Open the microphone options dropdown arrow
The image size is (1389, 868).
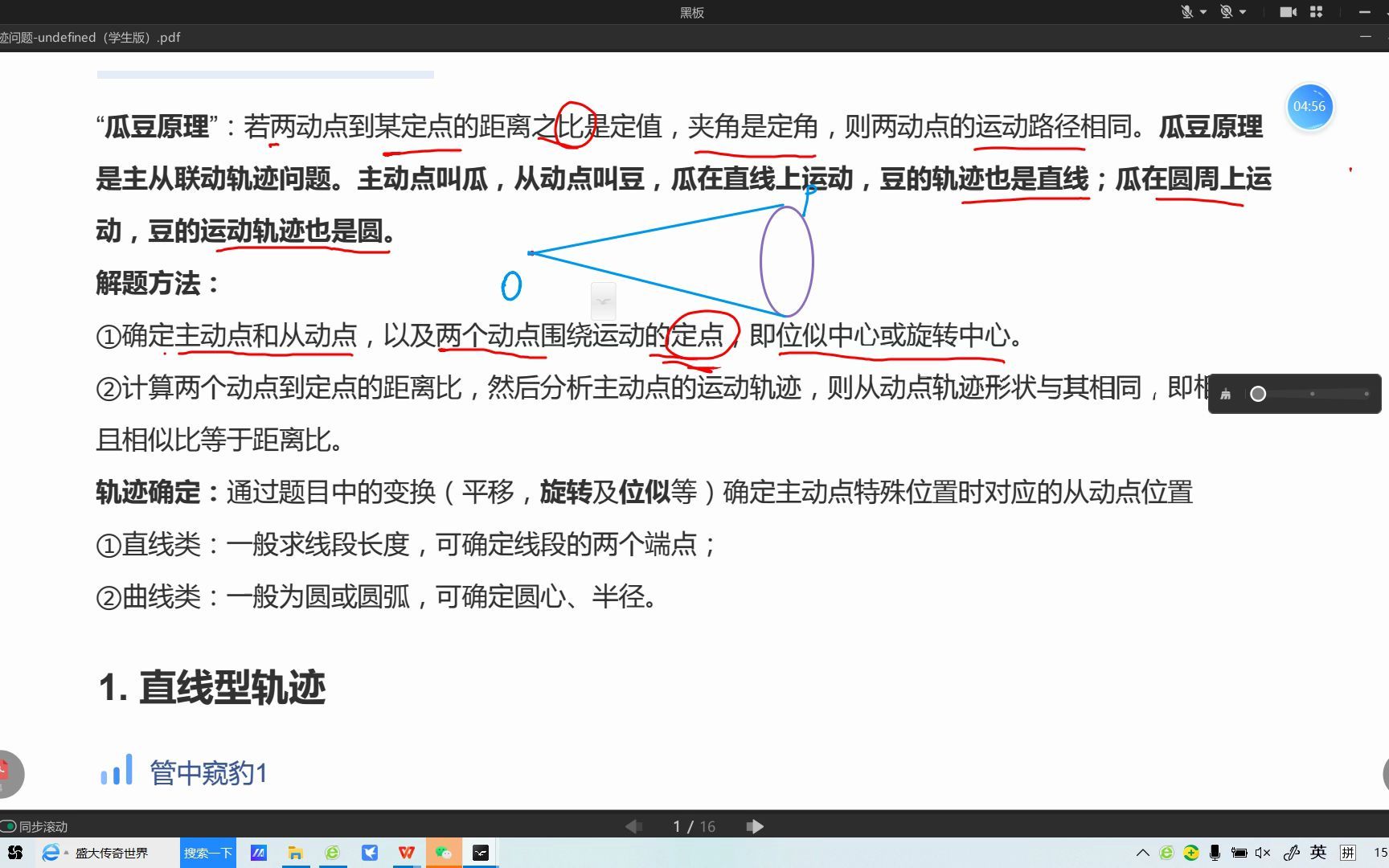coord(1204,11)
